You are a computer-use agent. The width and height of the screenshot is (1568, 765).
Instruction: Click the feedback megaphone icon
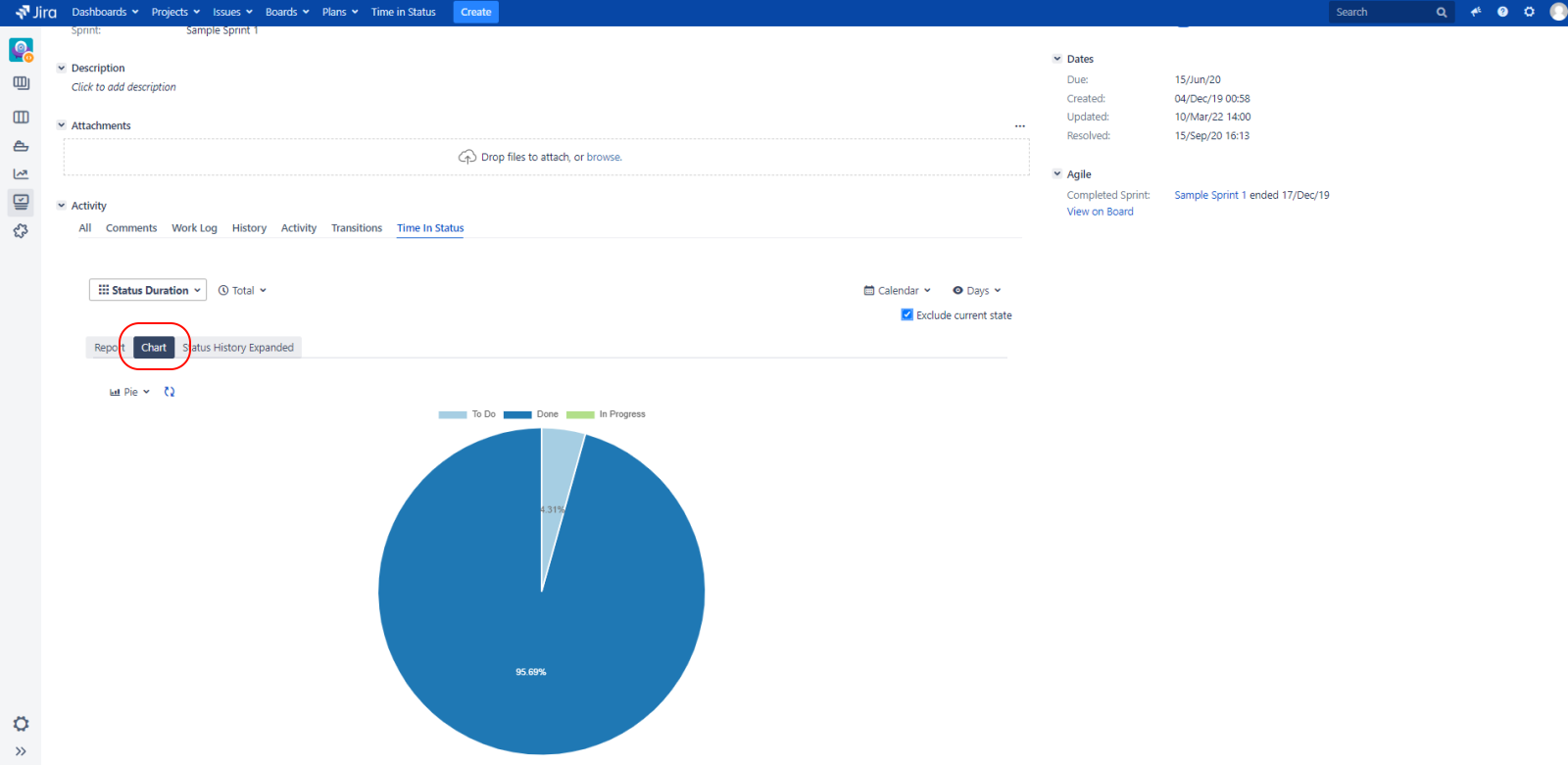(1476, 12)
